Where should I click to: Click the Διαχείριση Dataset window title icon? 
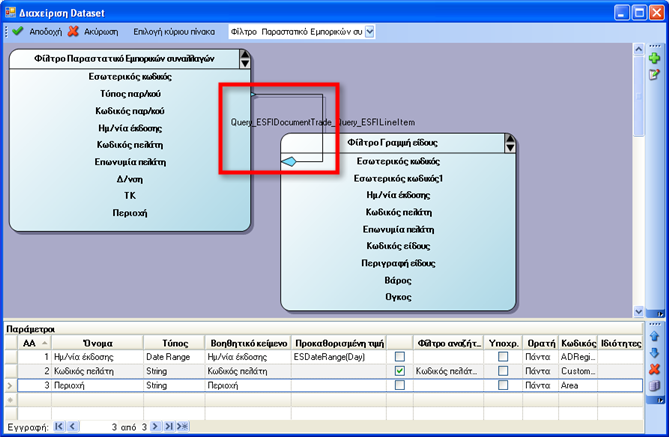(x=10, y=12)
